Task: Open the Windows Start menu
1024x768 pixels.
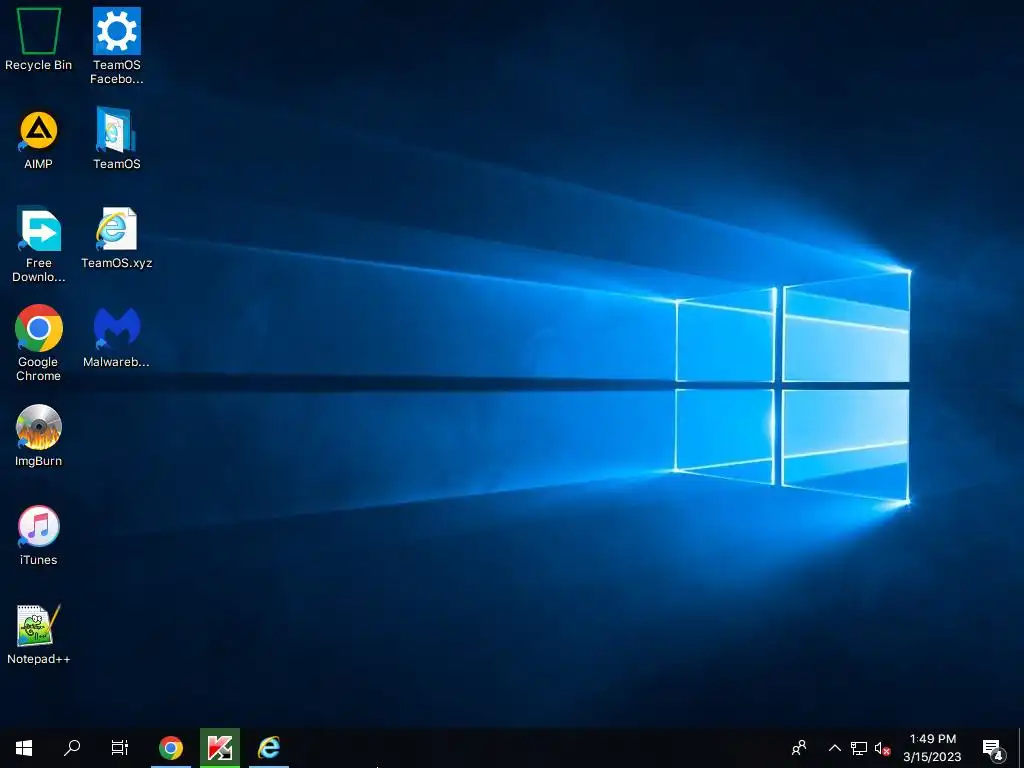Action: (24, 748)
